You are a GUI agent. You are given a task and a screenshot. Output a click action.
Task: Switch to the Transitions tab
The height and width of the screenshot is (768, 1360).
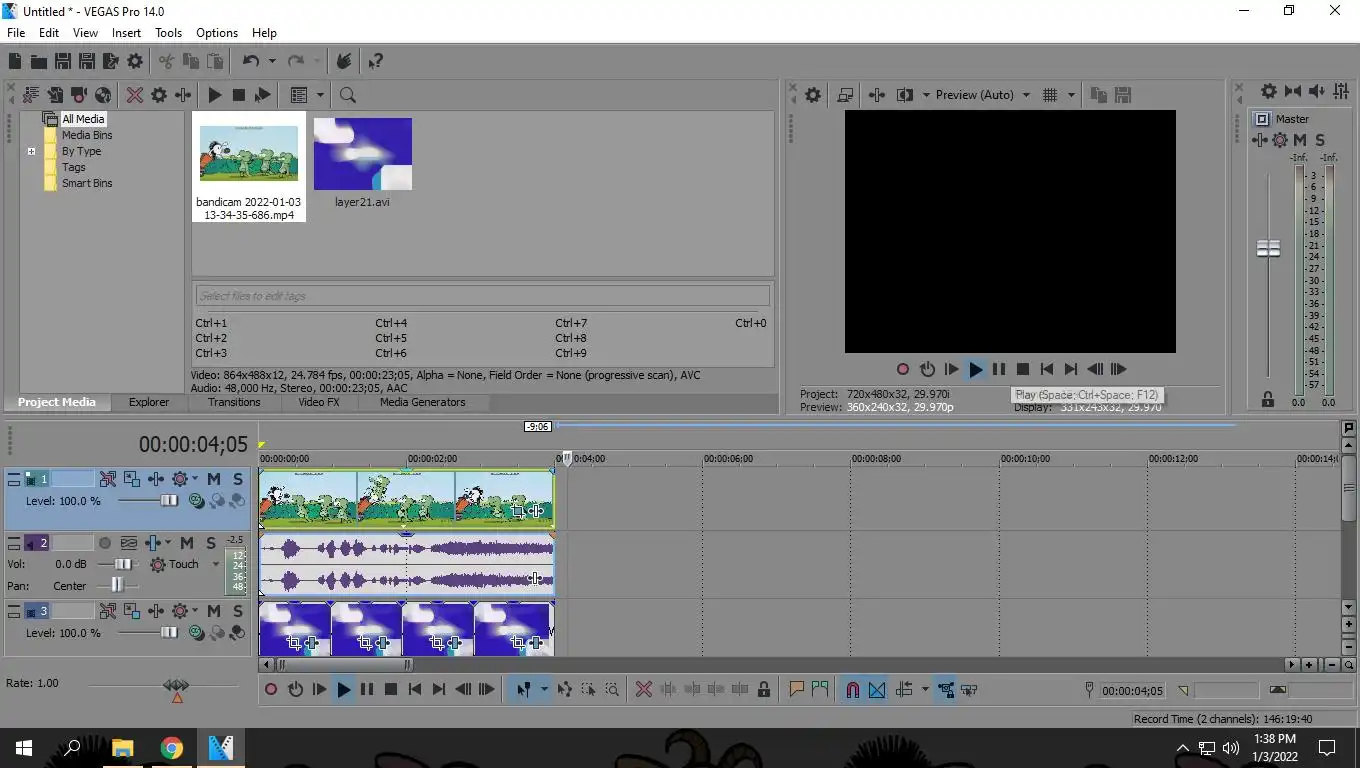[234, 402]
